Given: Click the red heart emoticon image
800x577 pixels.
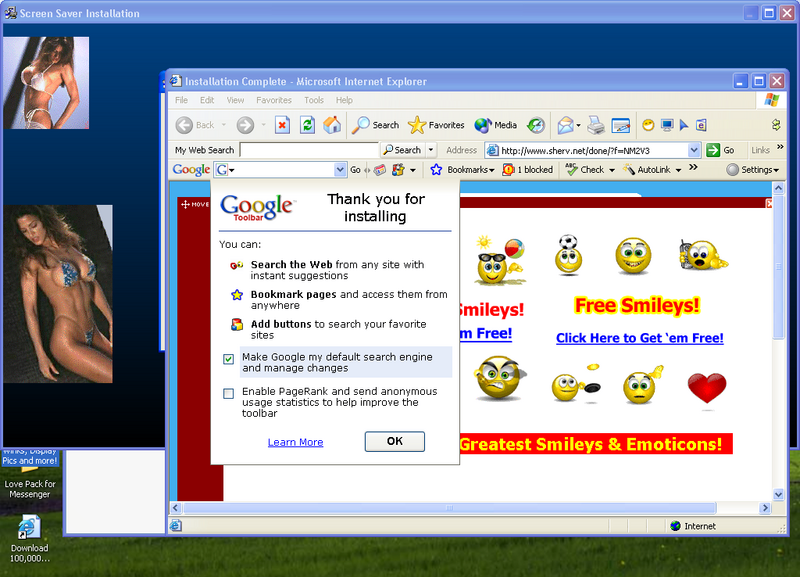Looking at the screenshot, I should (x=707, y=389).
